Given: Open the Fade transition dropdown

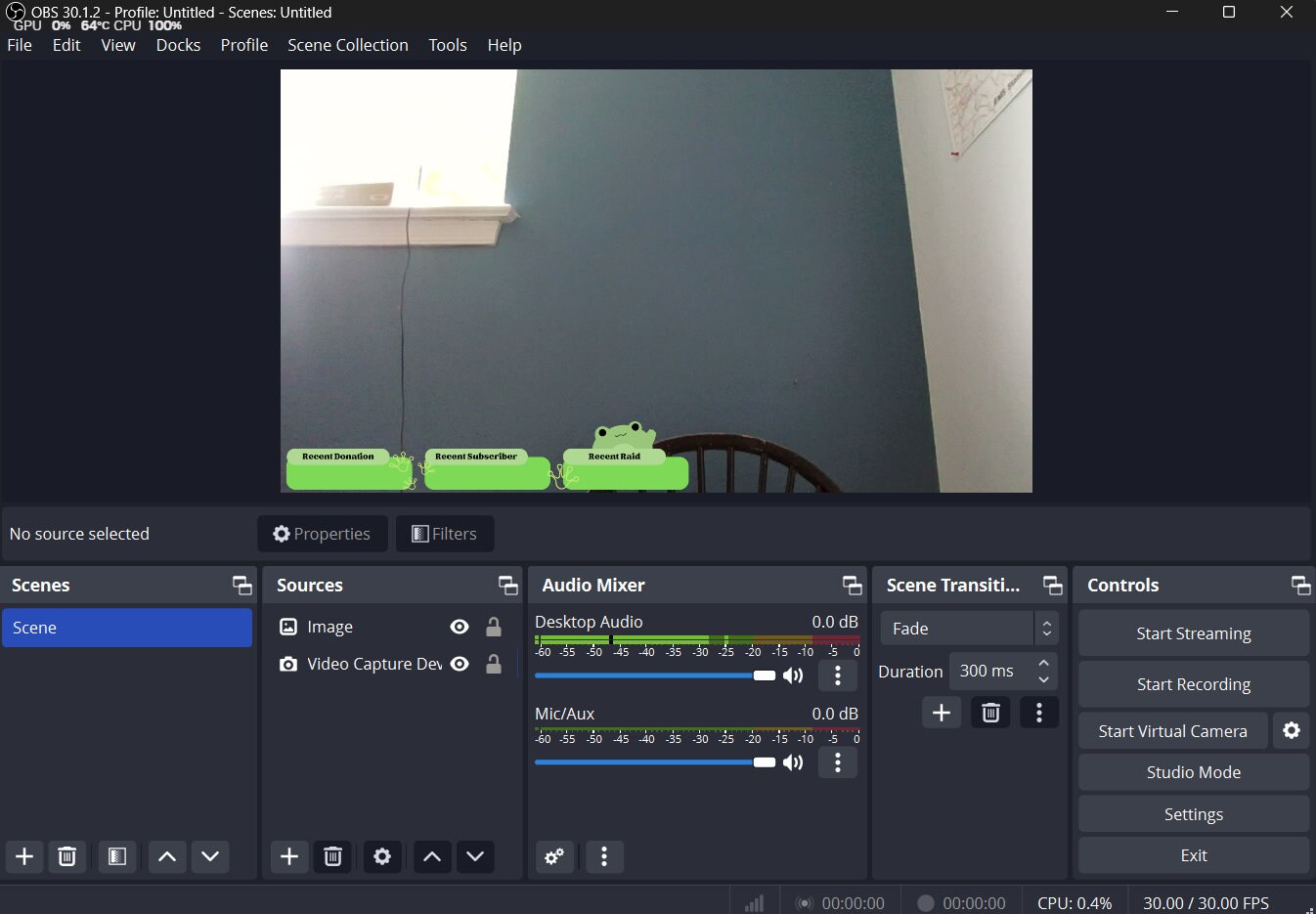Looking at the screenshot, I should (958, 628).
